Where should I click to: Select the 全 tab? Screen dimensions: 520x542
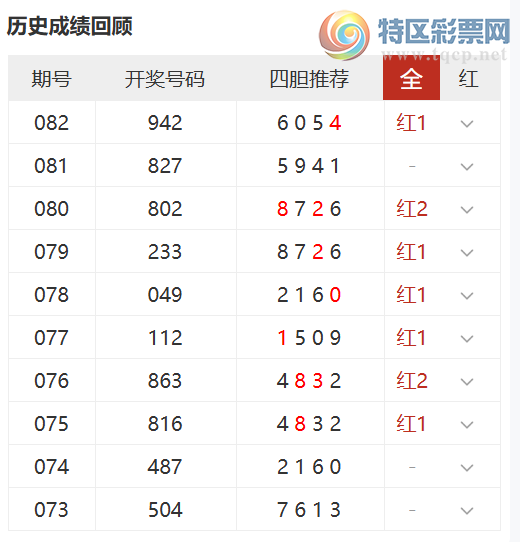point(411,78)
